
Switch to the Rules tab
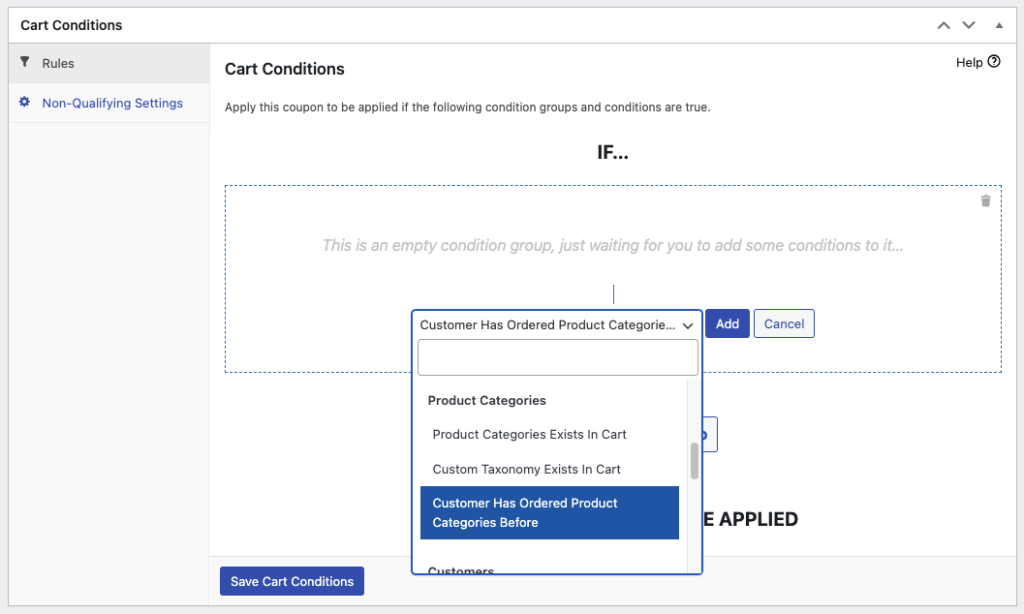(x=58, y=63)
